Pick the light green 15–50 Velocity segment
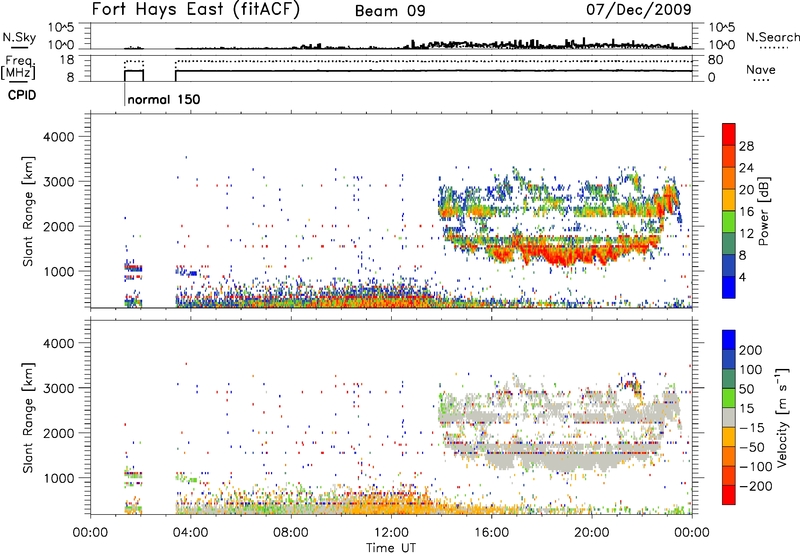The height and width of the screenshot is (554, 800). click(729, 398)
